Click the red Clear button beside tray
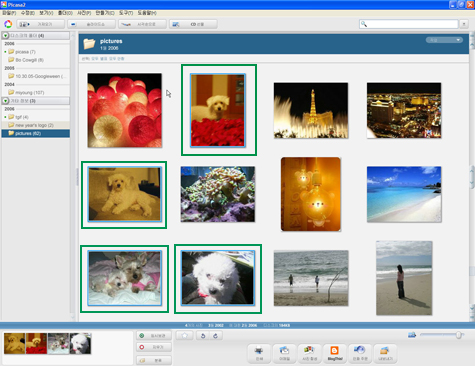The height and width of the screenshot is (366, 475). [x=154, y=347]
